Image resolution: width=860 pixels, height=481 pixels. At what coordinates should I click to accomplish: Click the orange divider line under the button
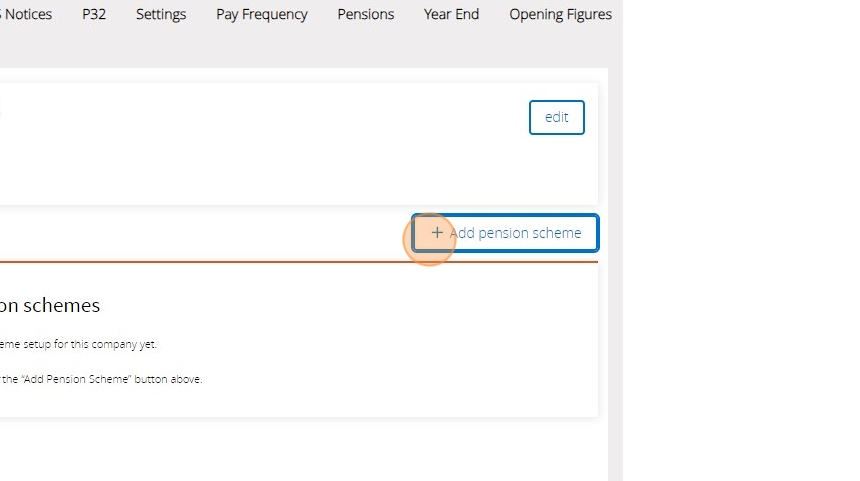pos(200,262)
